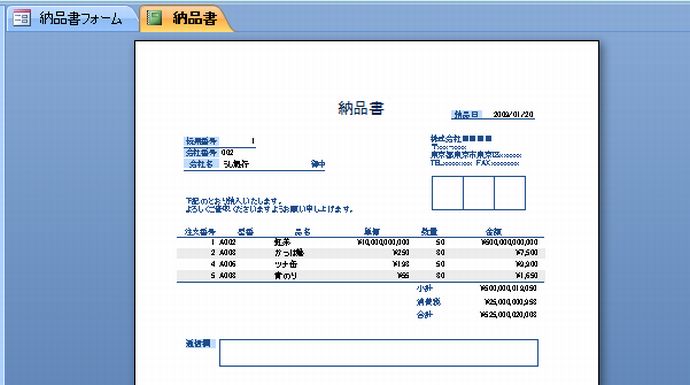
Task: Click the 納品書 title heading on the page
Action: click(x=361, y=108)
